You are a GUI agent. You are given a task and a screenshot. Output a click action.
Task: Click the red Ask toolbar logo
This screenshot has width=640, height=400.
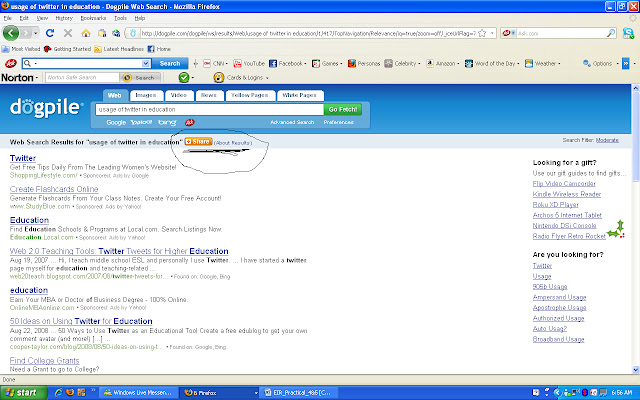11,63
